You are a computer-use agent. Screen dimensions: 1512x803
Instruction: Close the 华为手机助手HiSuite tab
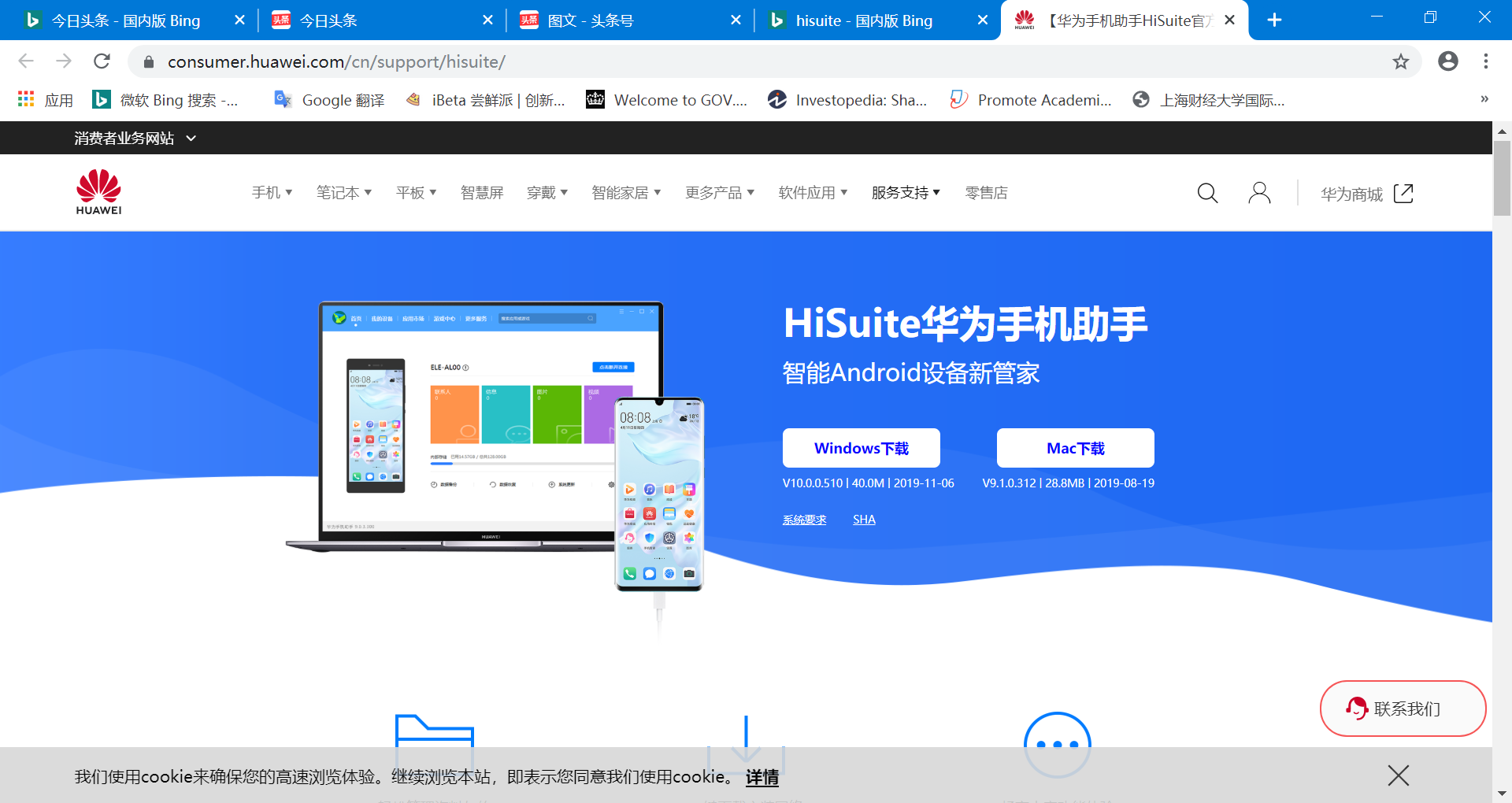pyautogui.click(x=1230, y=20)
